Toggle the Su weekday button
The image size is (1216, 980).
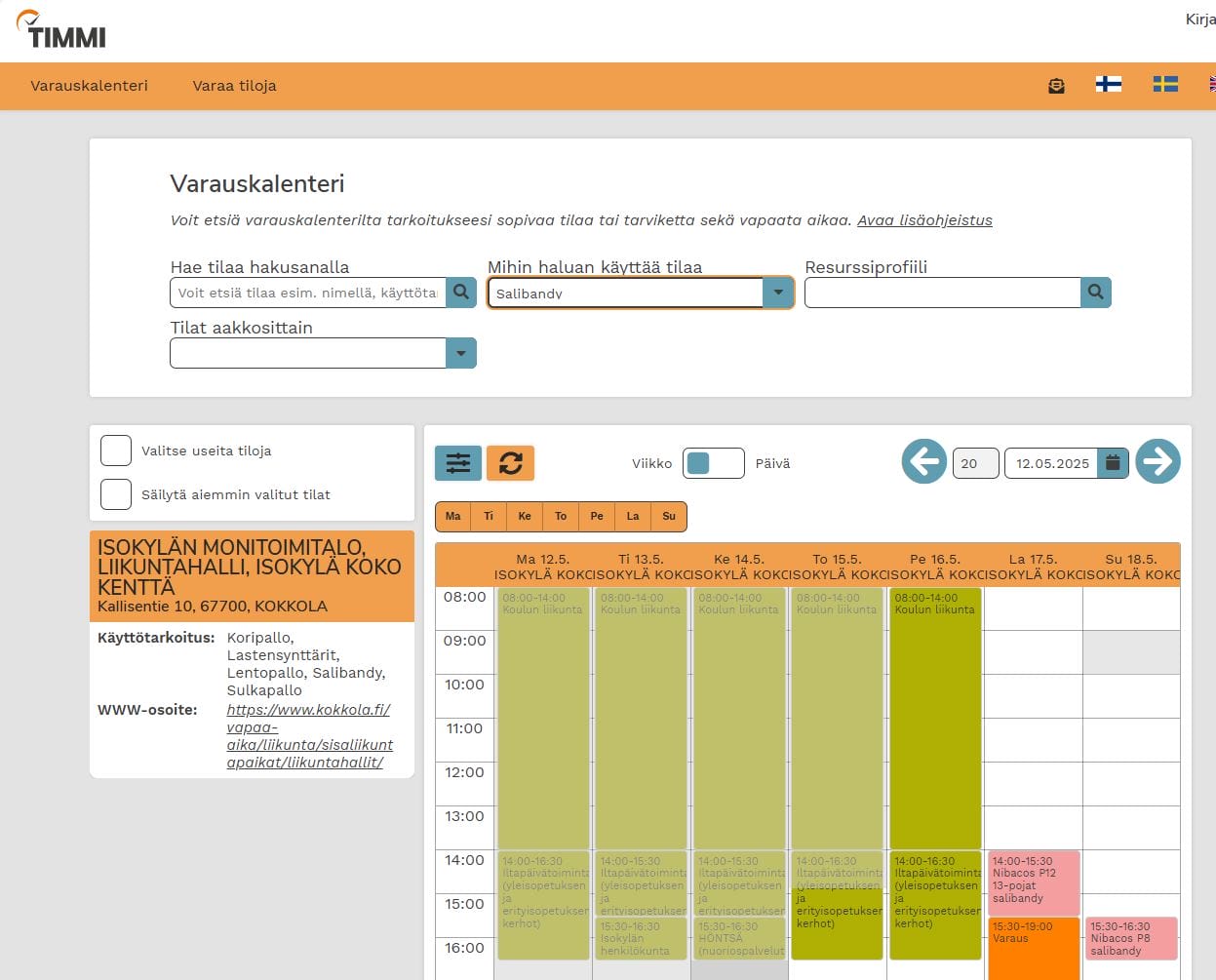669,517
